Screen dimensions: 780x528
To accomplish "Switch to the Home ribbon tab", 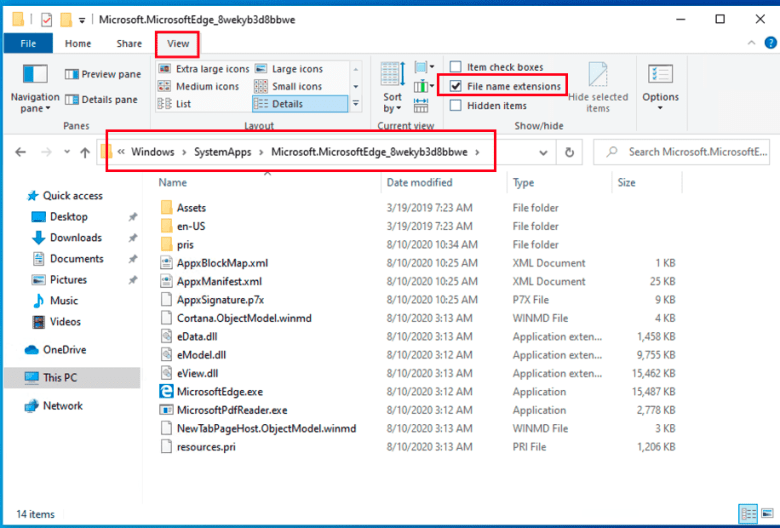I will pos(78,43).
